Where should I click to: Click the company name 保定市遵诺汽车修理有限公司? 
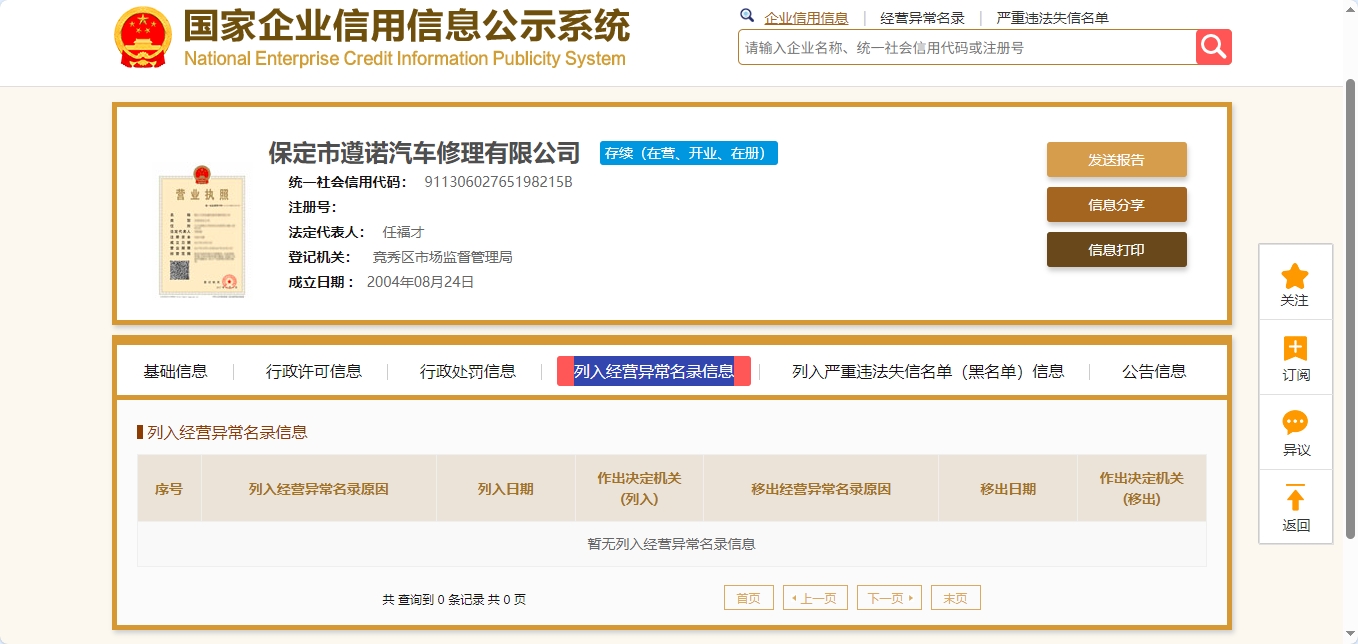(424, 153)
